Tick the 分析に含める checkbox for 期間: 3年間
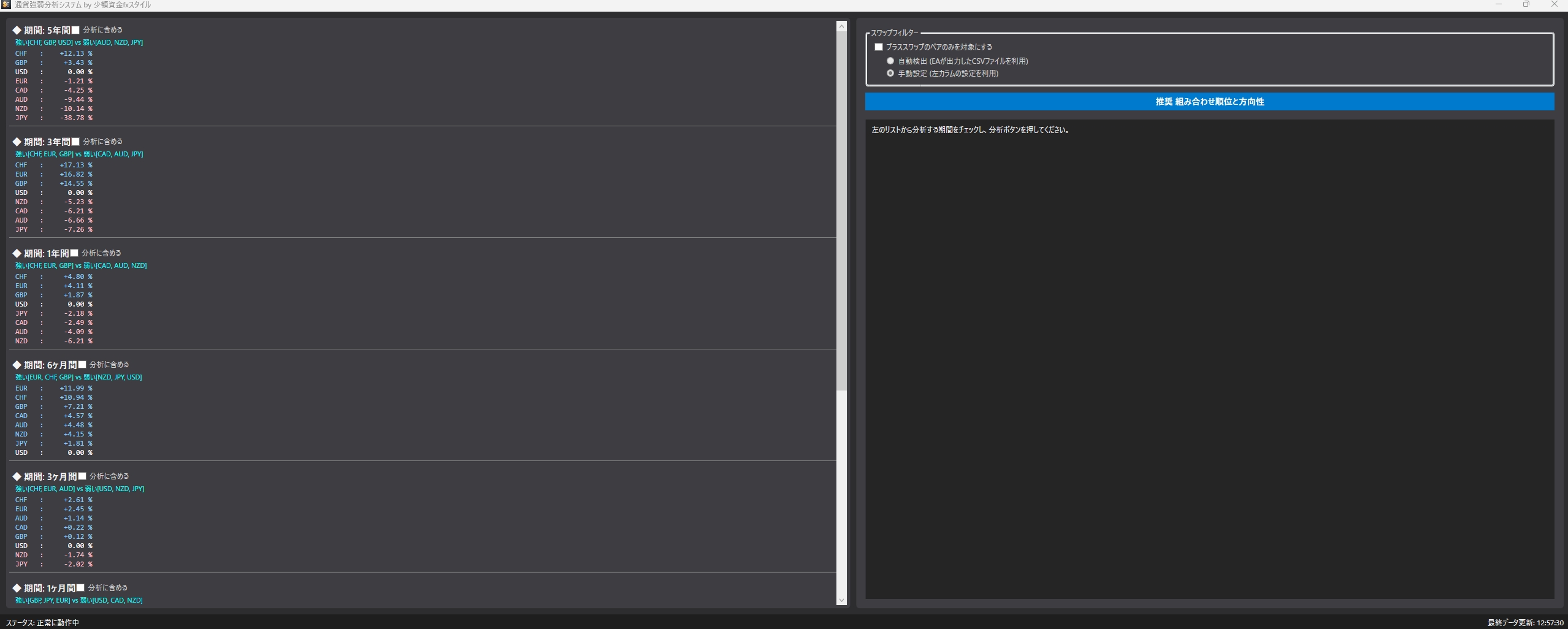The width and height of the screenshot is (1568, 629). pyautogui.click(x=75, y=142)
